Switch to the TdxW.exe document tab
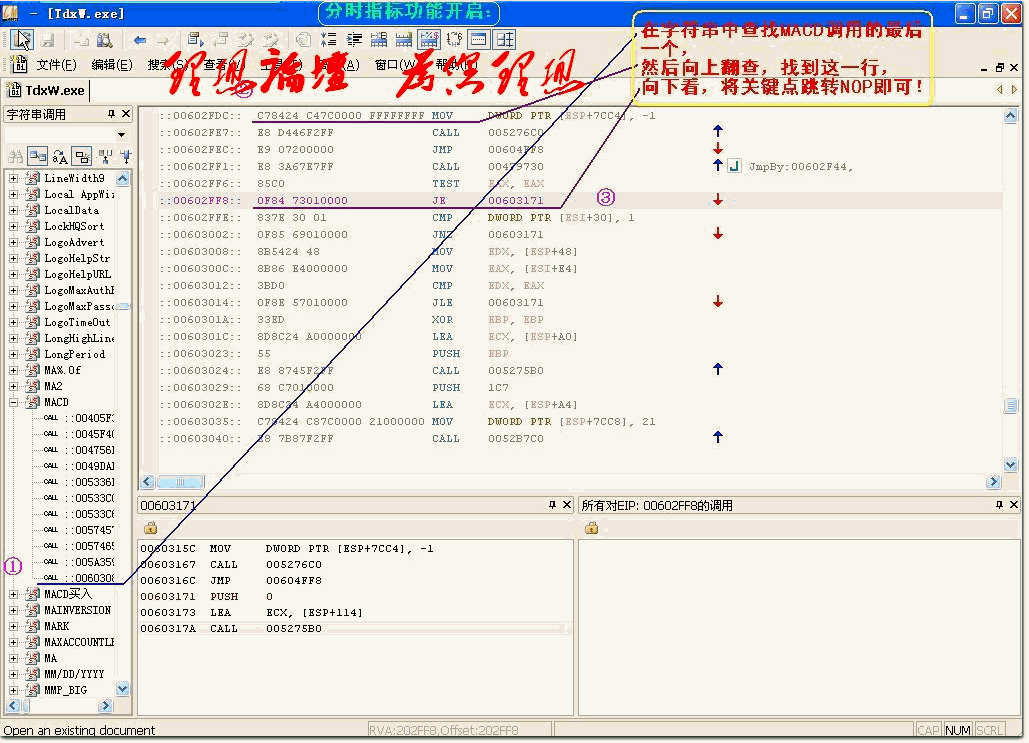The image size is (1029, 743). coord(47,90)
